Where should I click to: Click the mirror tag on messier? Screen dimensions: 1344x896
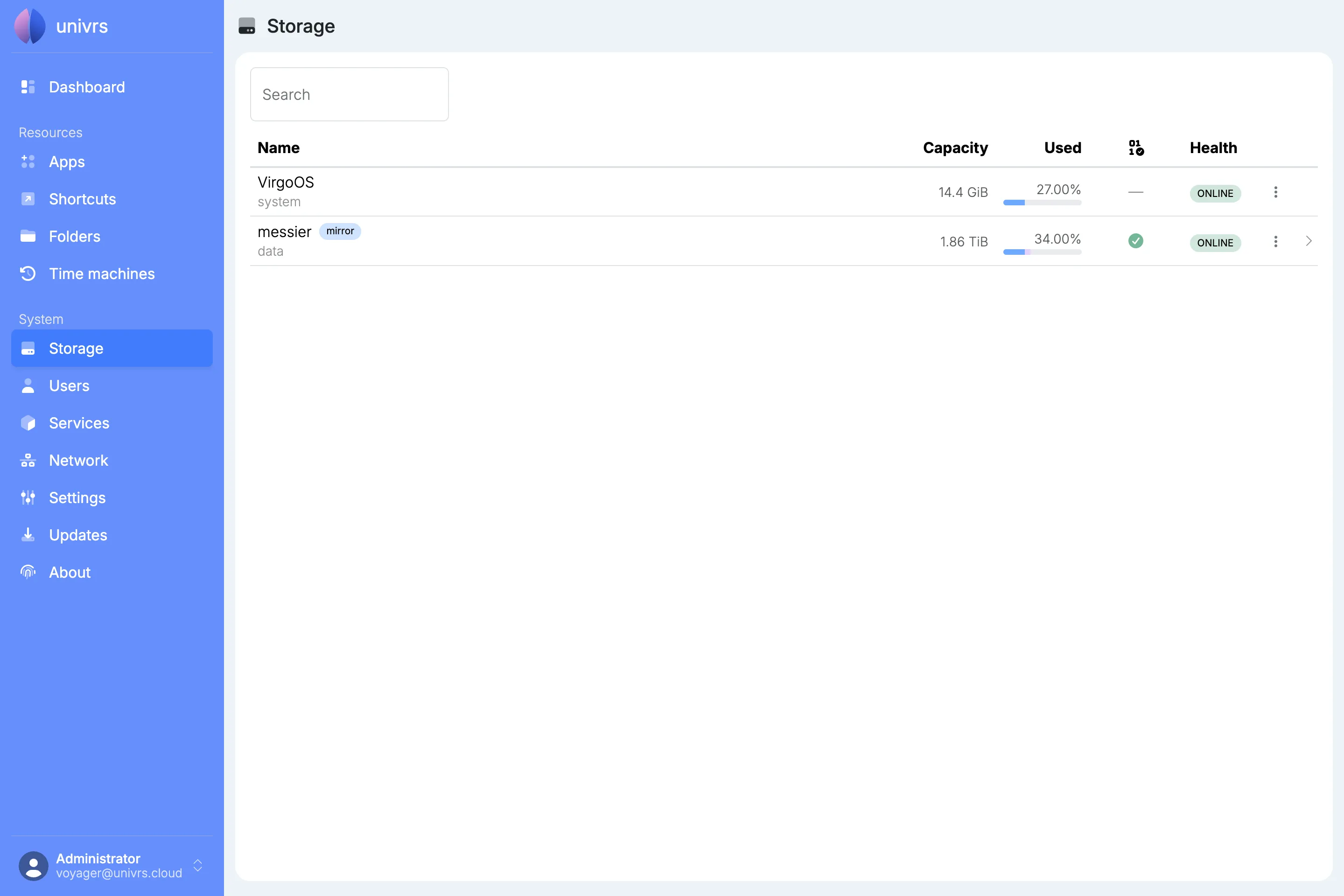click(x=340, y=231)
